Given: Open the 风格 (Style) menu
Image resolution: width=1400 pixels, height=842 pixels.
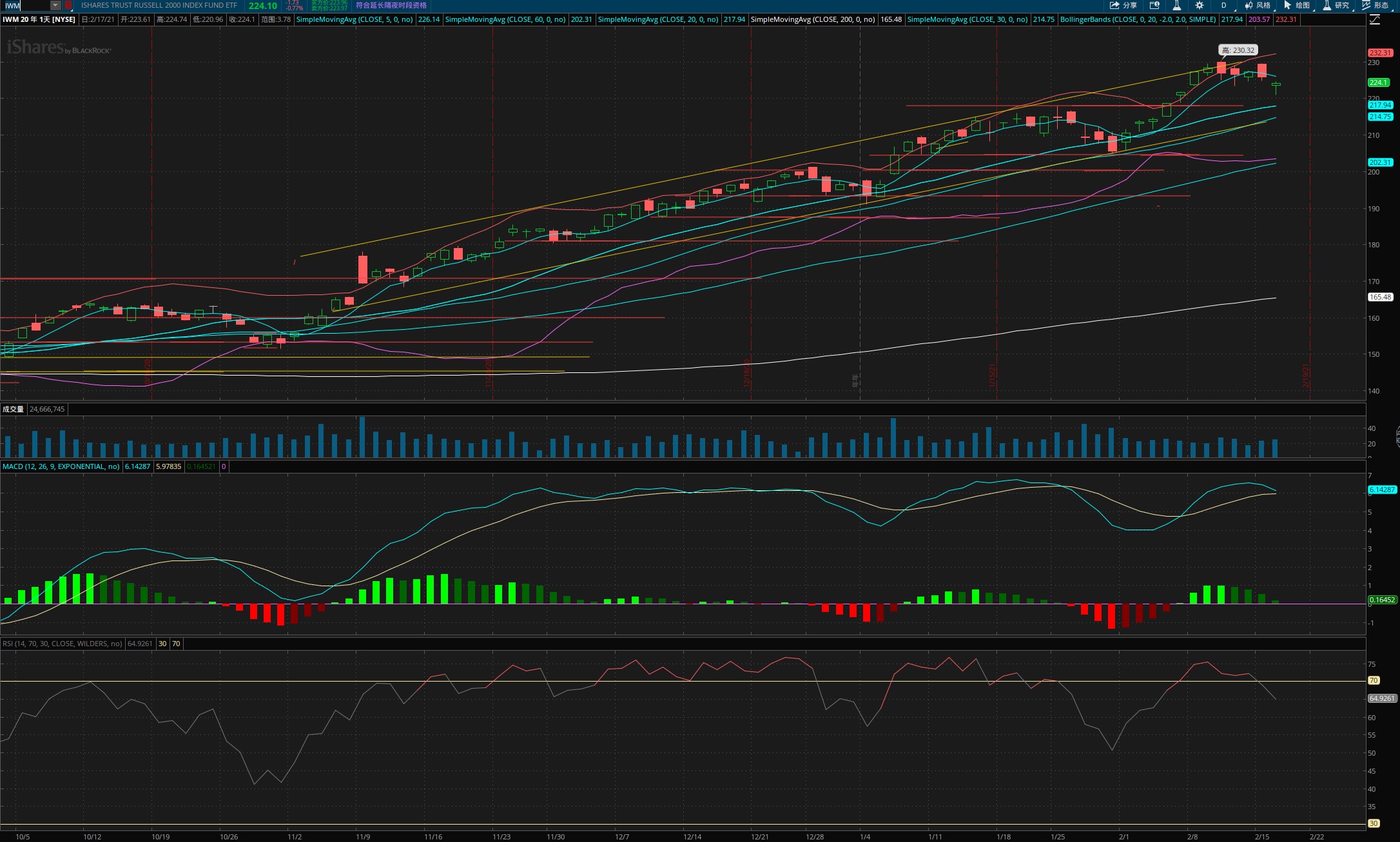Looking at the screenshot, I should tap(1258, 5).
